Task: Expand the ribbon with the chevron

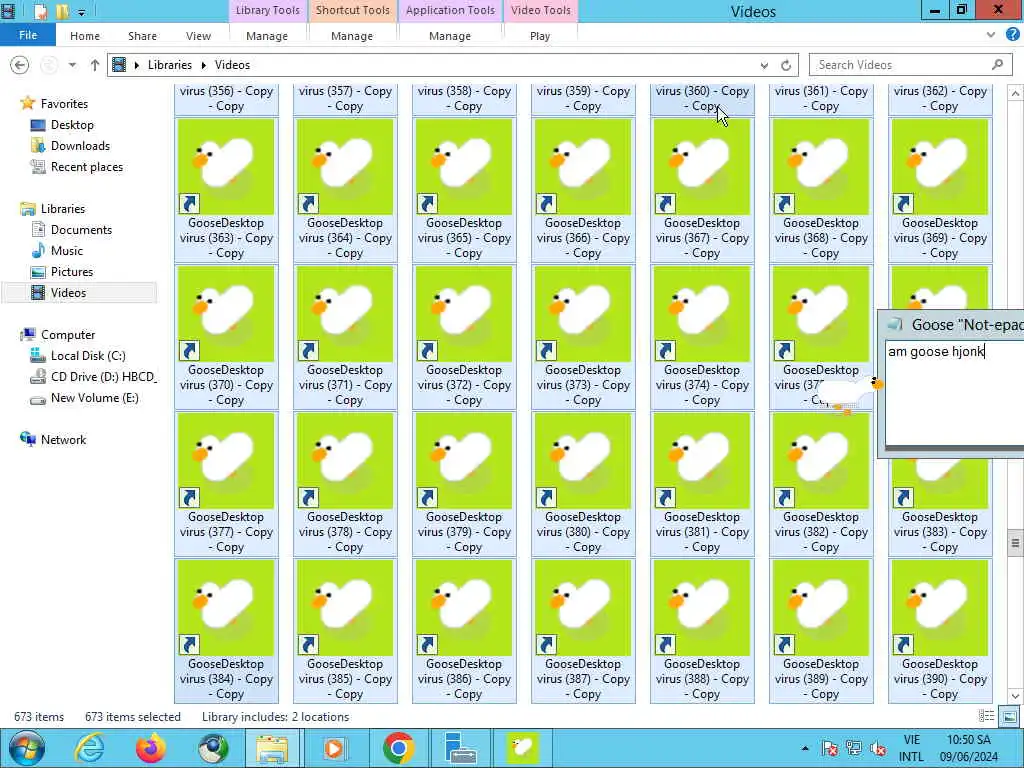Action: pos(991,35)
